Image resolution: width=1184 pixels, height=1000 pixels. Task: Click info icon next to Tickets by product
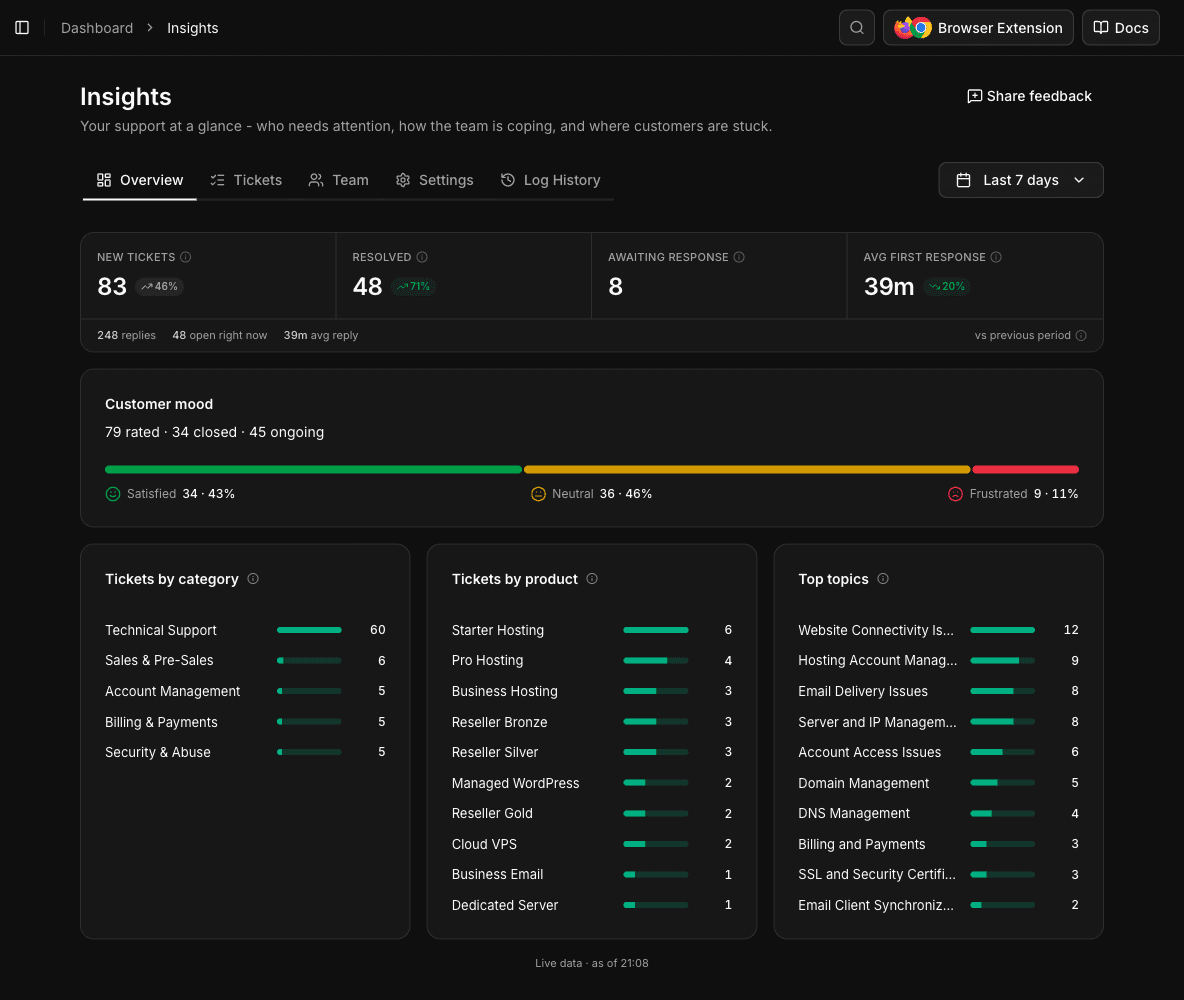point(592,579)
